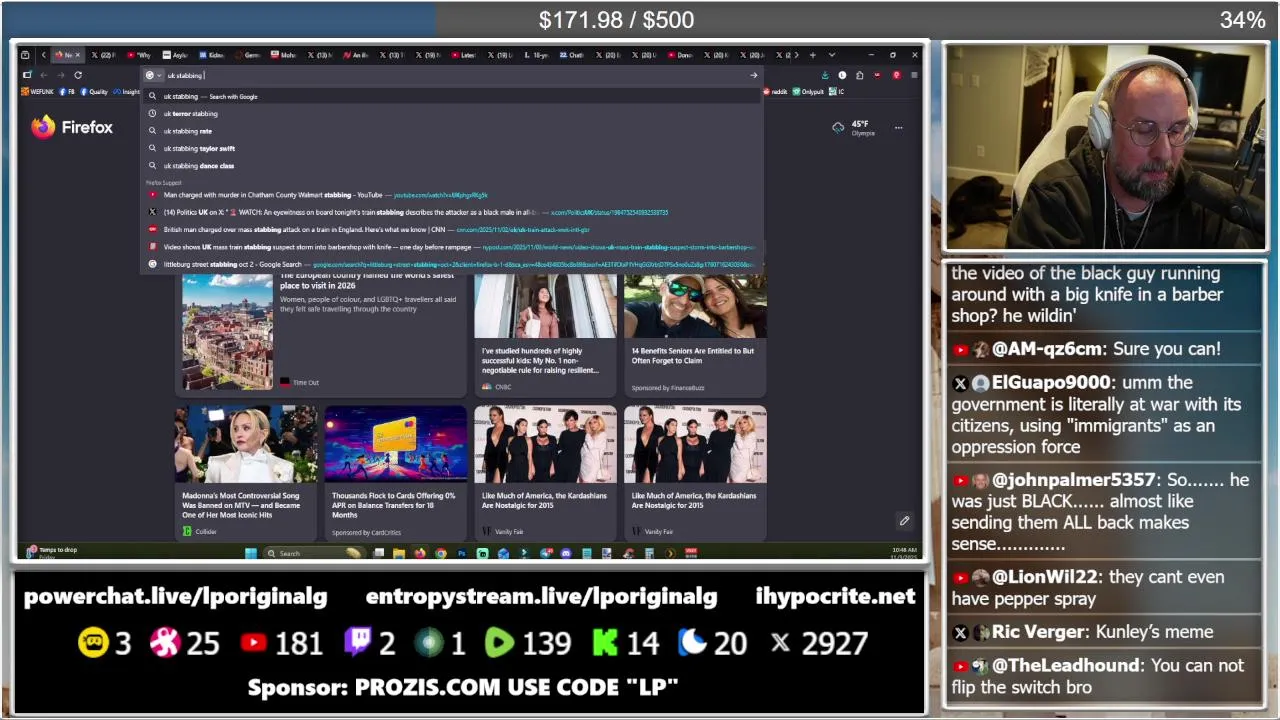Open CNN British man charged suggestion

453,229
